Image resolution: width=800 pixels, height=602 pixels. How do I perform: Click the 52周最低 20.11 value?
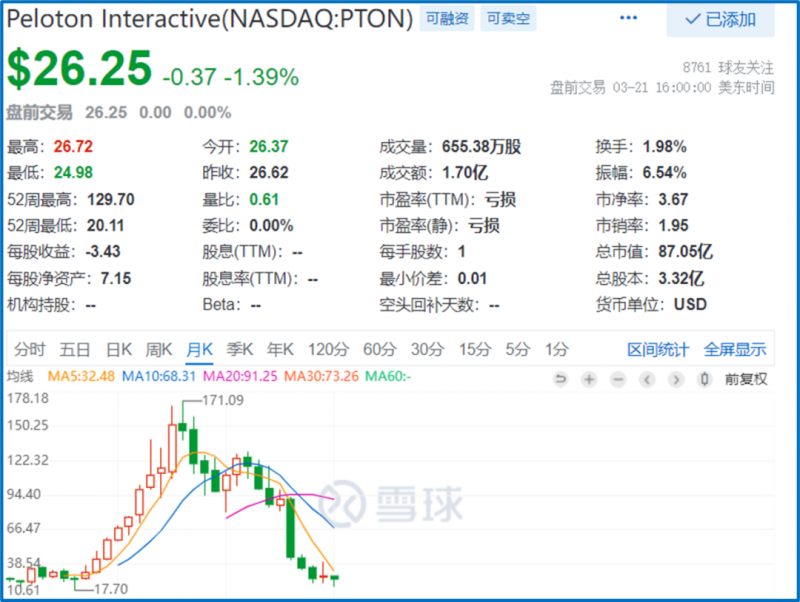106,225
